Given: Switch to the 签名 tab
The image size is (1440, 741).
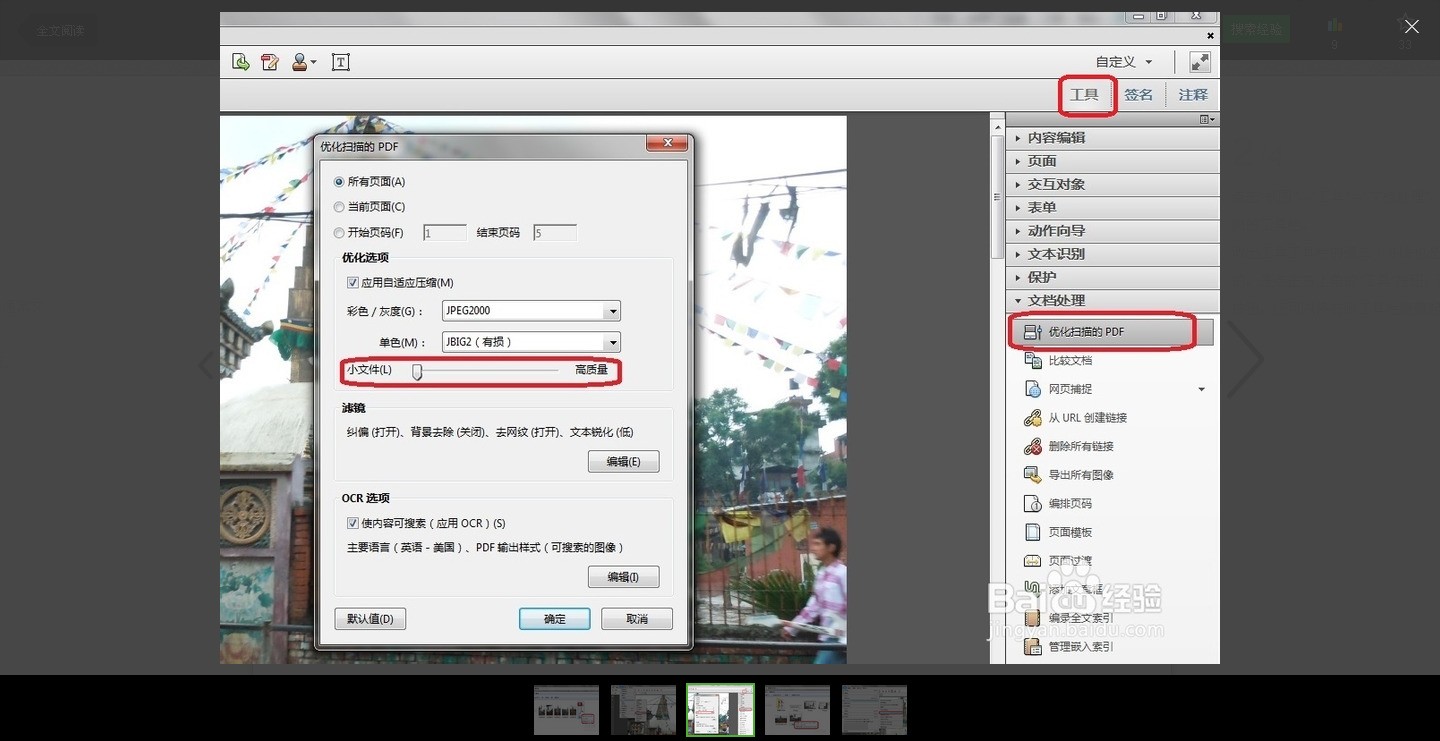Looking at the screenshot, I should click(x=1138, y=95).
